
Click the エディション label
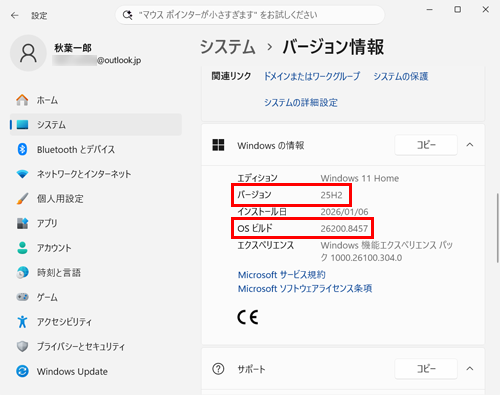tap(257, 178)
